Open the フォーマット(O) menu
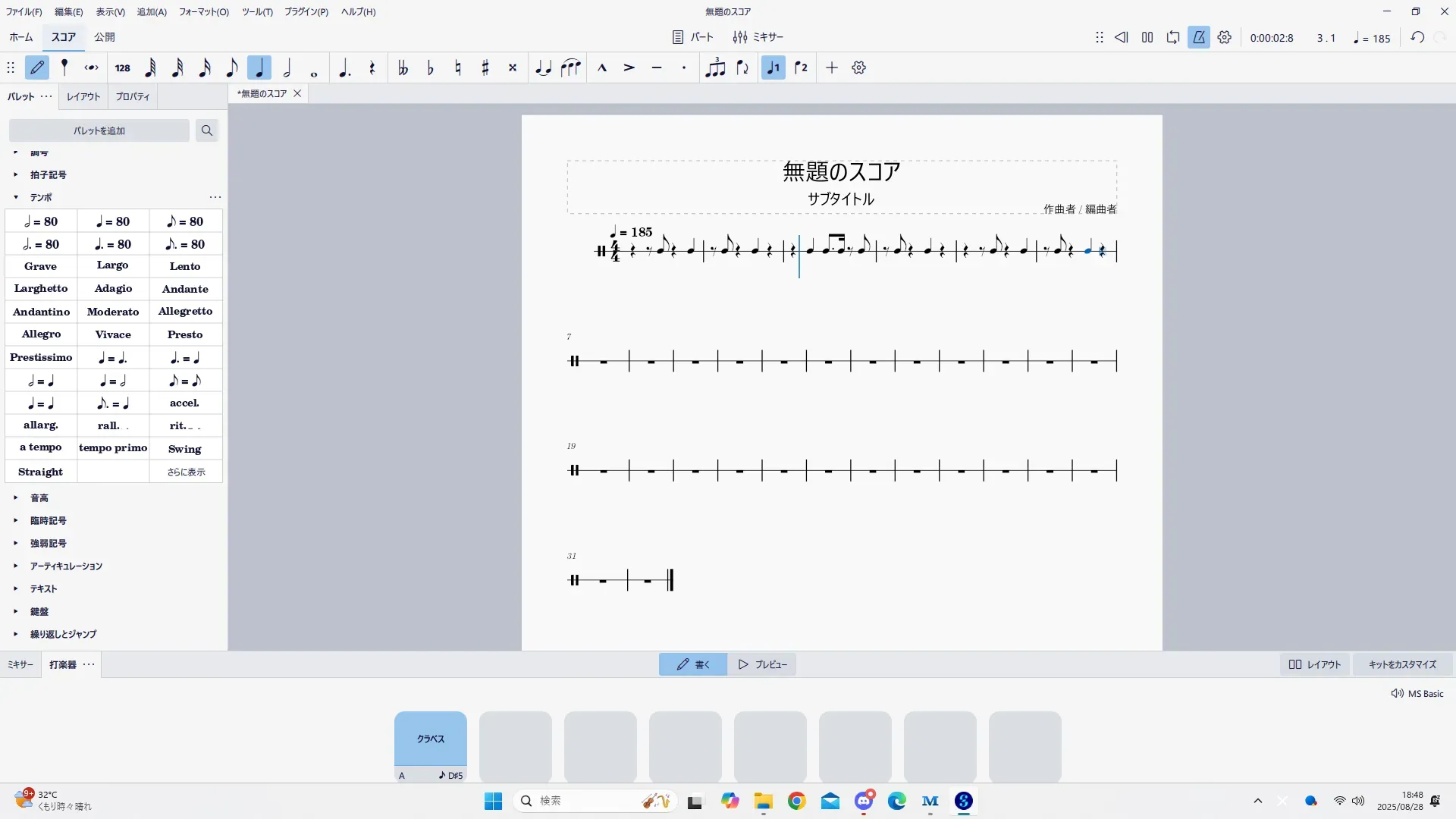Screen dimensions: 1456x819 (203, 11)
